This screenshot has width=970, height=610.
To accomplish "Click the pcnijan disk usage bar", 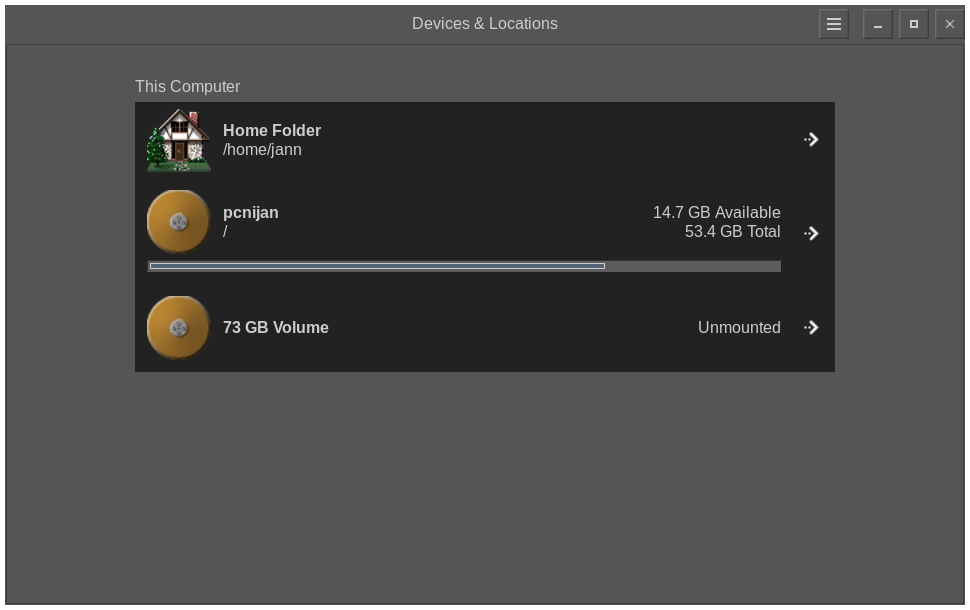I will coord(464,266).
